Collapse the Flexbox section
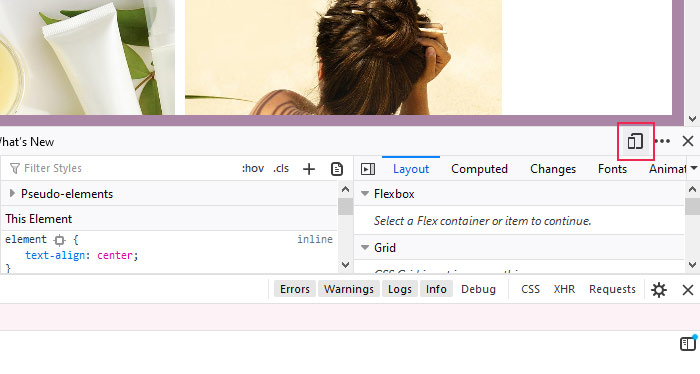The height and width of the screenshot is (374, 700). 365,194
